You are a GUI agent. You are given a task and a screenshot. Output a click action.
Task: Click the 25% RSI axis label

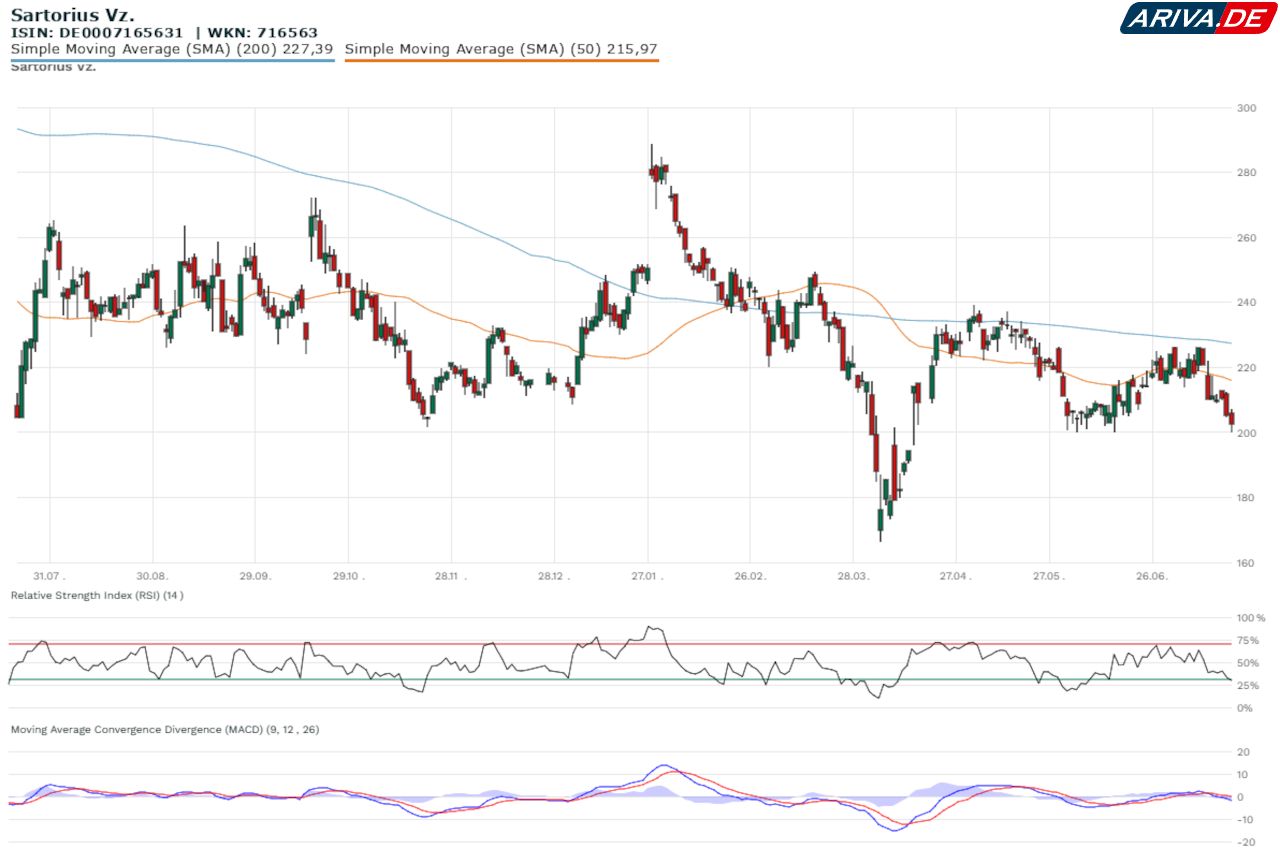[1248, 686]
